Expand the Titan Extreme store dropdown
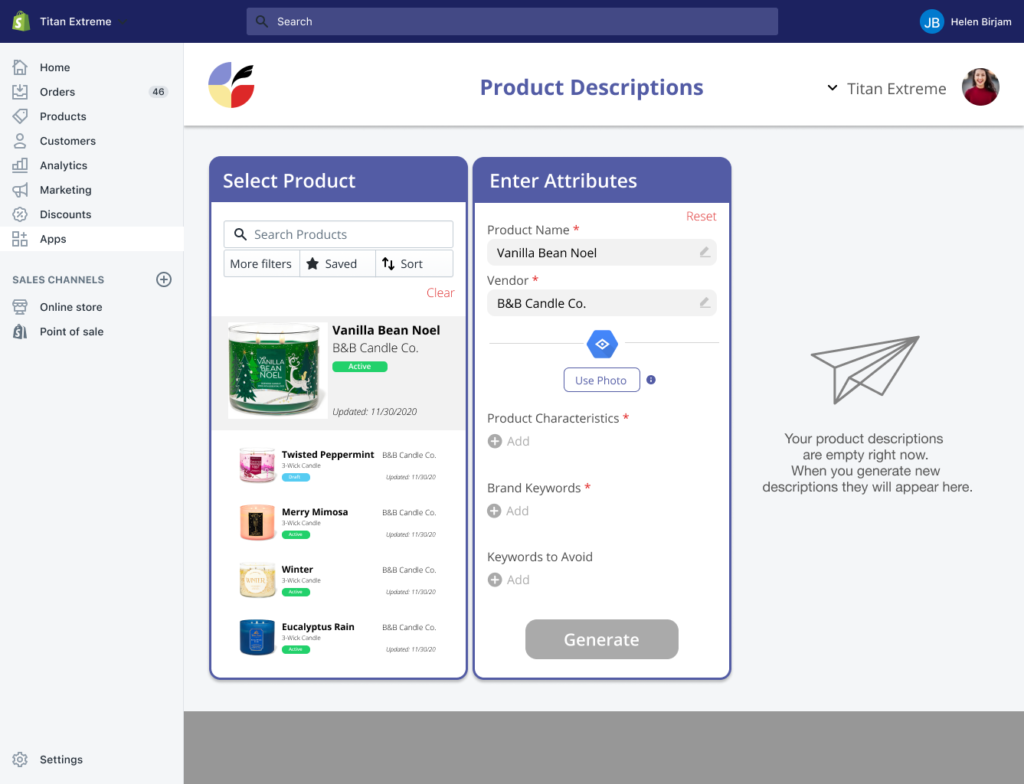The height and width of the screenshot is (784, 1024). 832,88
